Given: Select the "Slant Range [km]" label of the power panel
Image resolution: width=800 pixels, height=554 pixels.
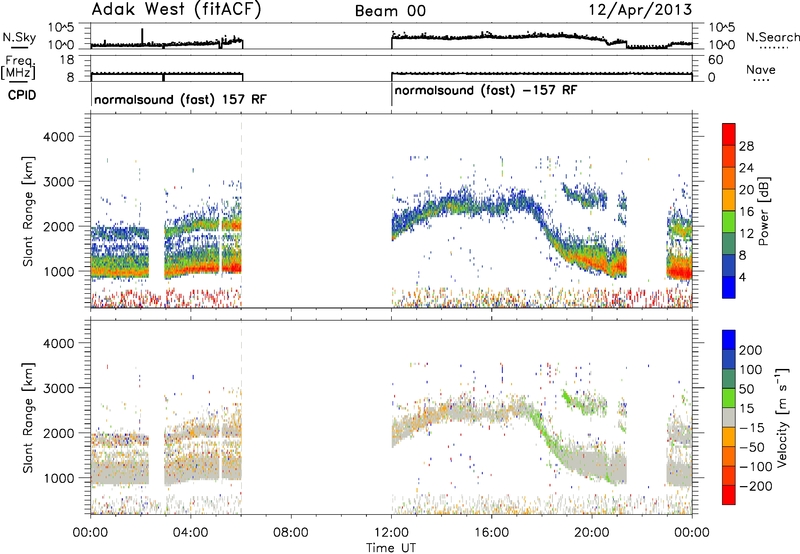Looking at the screenshot, I should 28,211.
